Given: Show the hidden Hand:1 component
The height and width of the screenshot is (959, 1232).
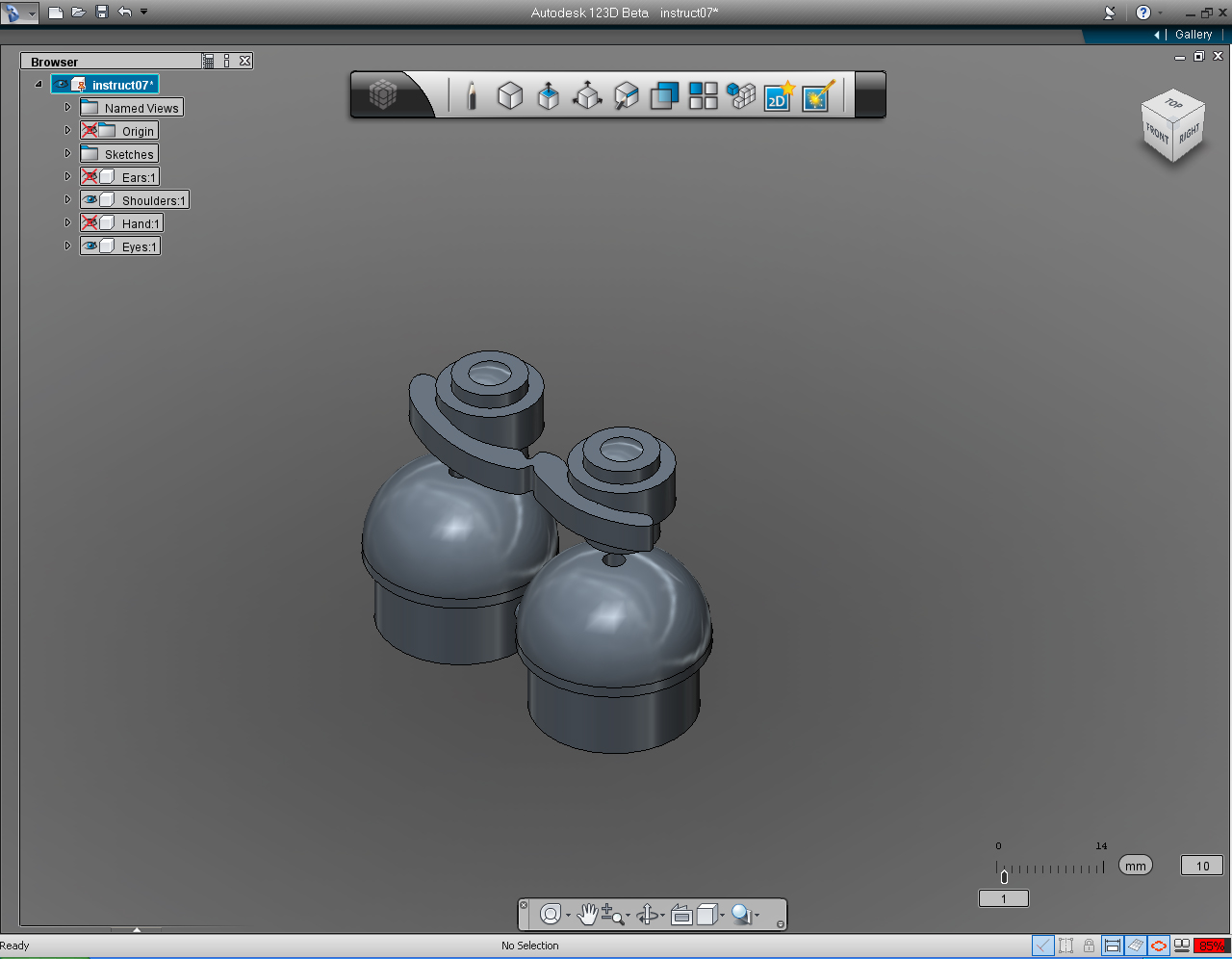Looking at the screenshot, I should click(90, 223).
